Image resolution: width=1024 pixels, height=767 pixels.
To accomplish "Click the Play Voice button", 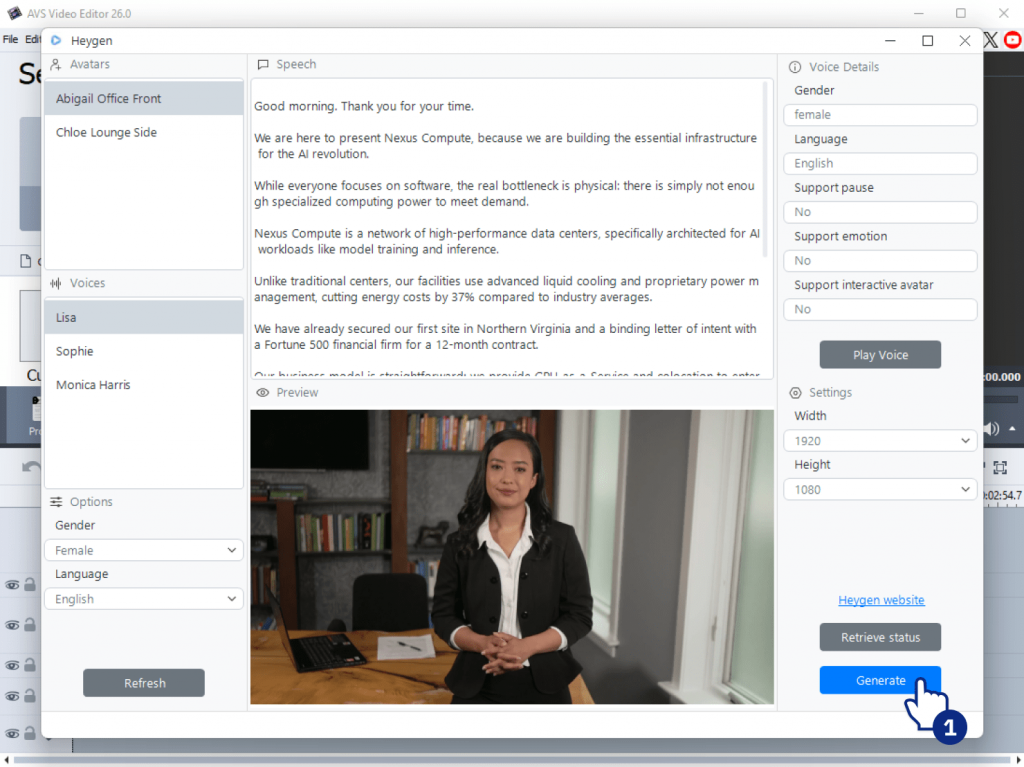I will pyautogui.click(x=880, y=355).
